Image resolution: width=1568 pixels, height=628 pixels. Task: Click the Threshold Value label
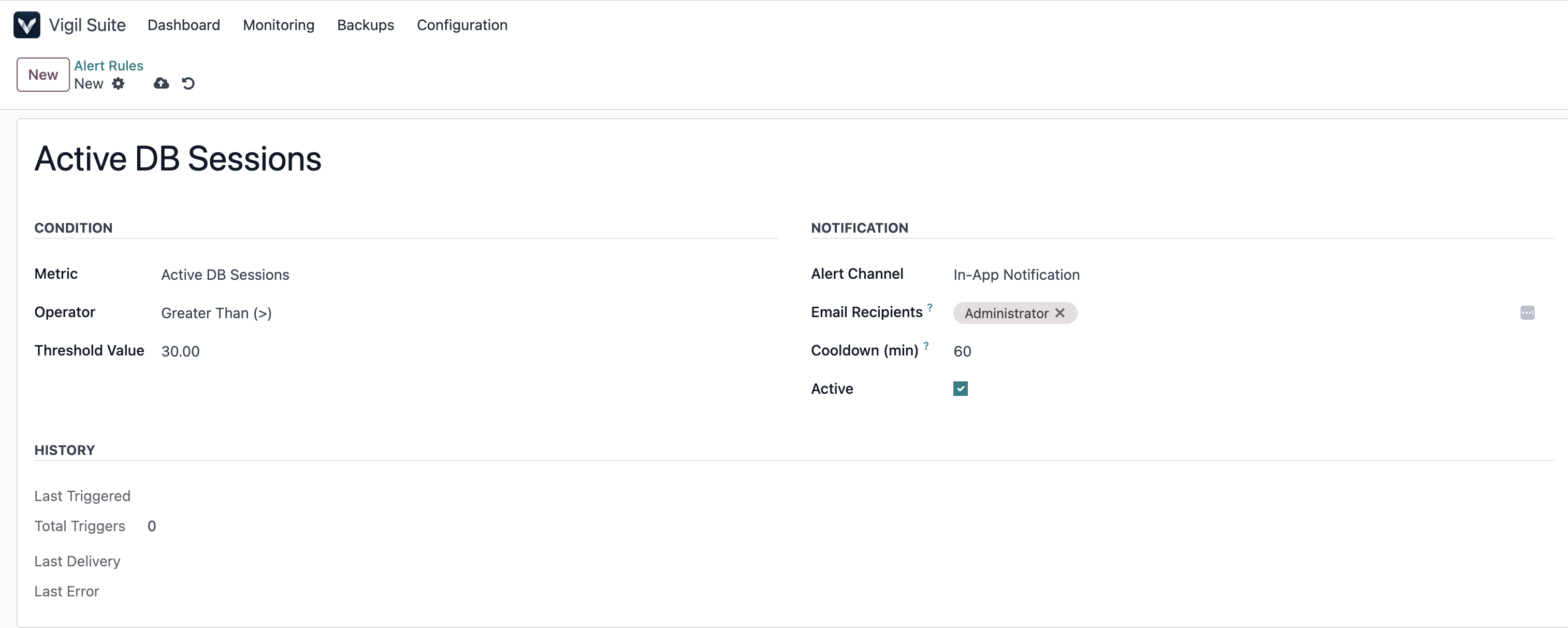pos(90,350)
